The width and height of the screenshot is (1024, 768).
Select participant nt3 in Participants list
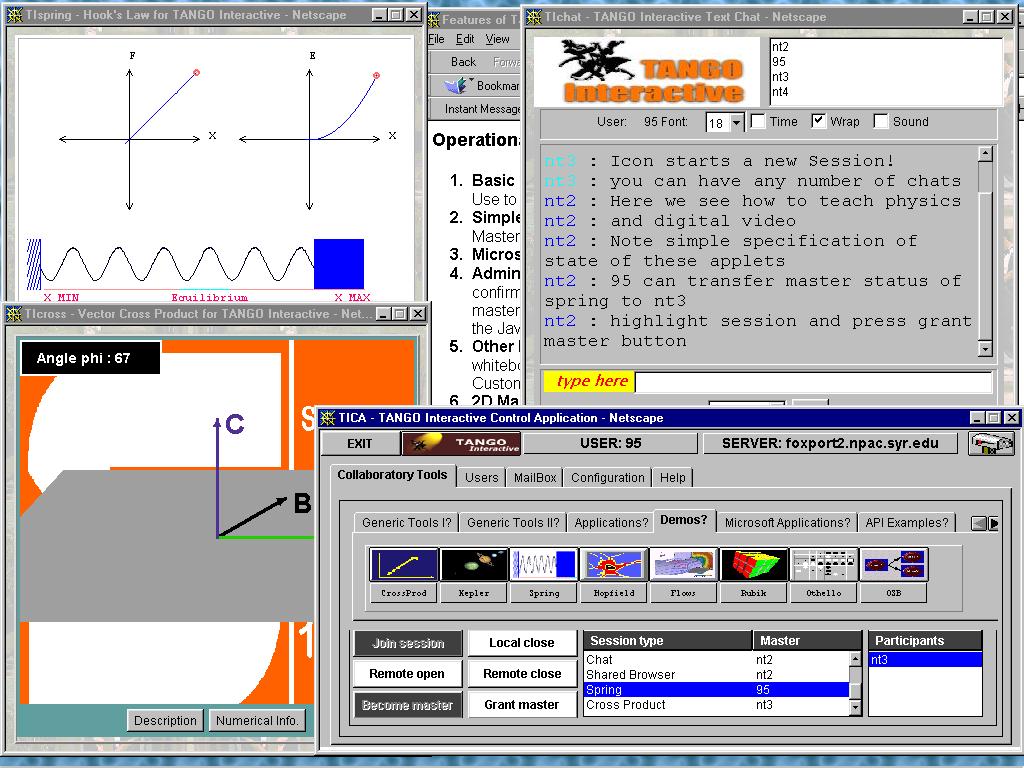point(925,660)
